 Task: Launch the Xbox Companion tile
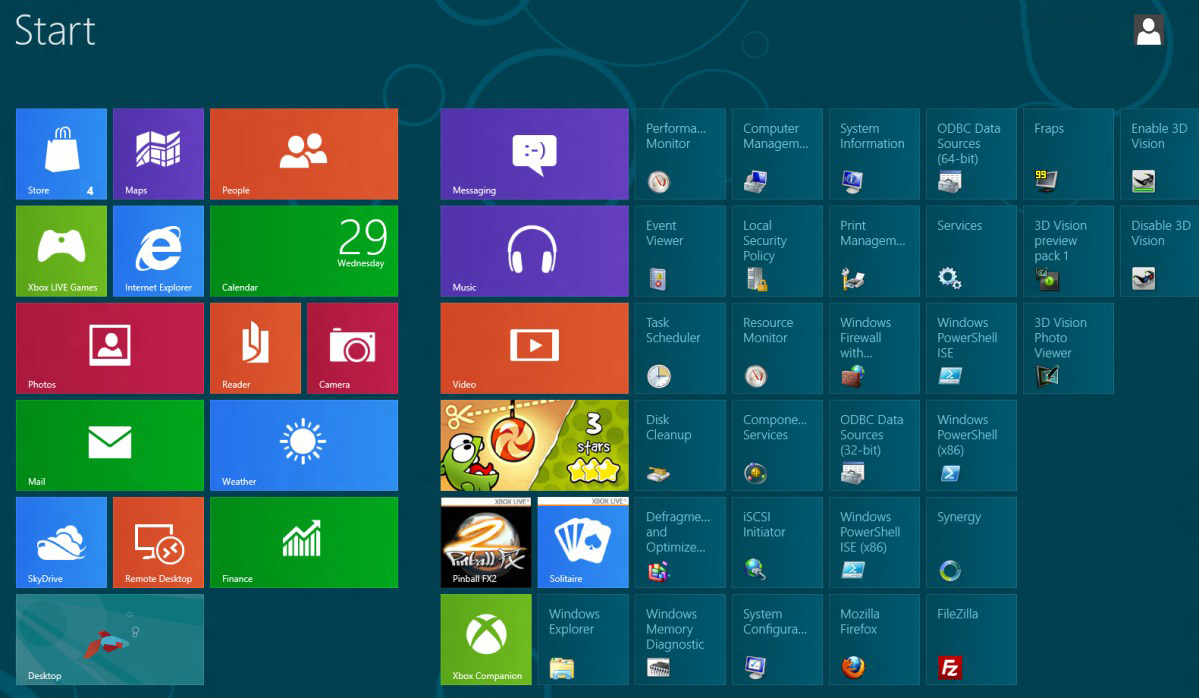(x=486, y=639)
